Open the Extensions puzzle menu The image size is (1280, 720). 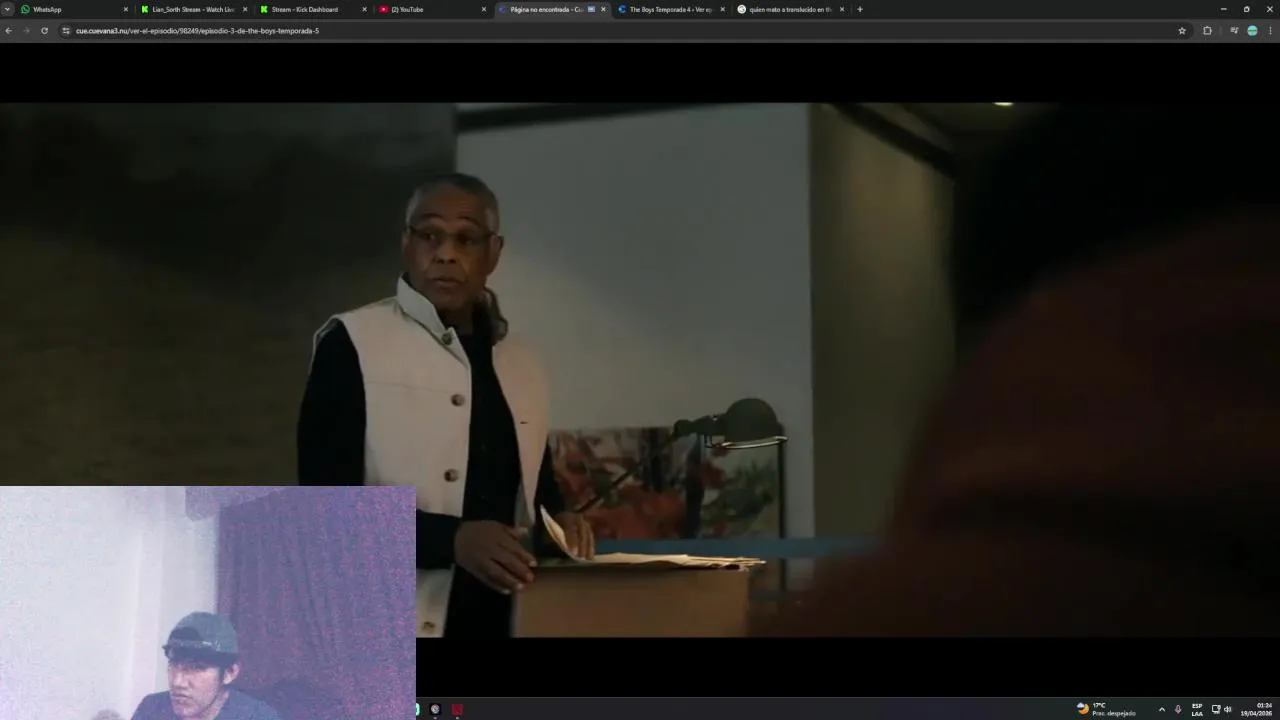[1207, 31]
